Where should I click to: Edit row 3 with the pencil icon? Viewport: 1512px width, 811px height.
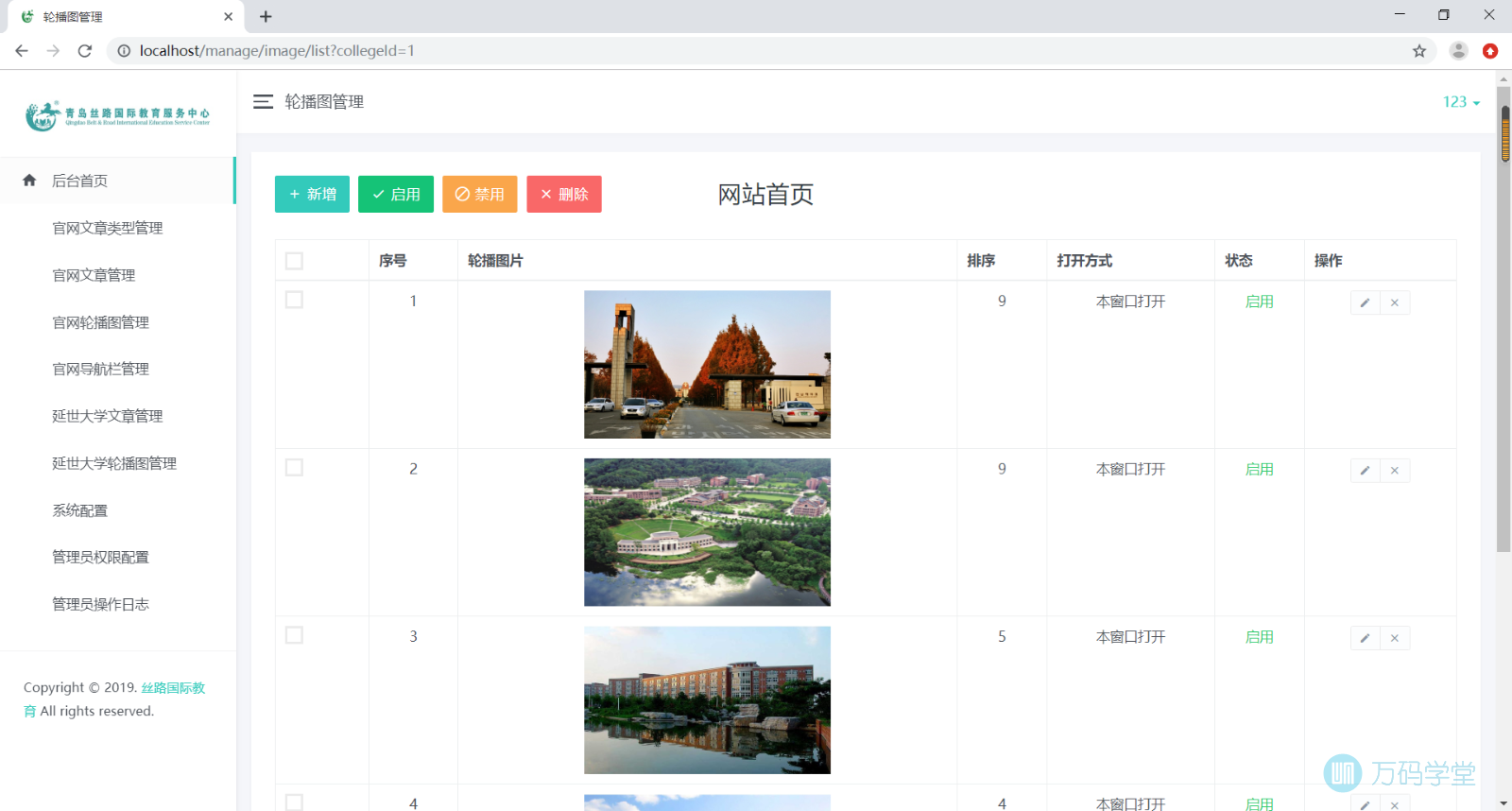pos(1365,638)
